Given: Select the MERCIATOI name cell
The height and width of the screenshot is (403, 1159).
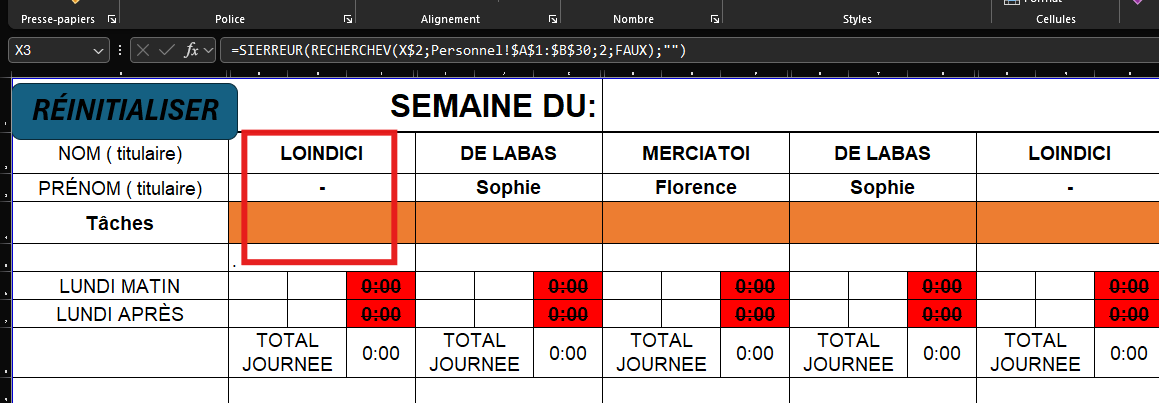Looking at the screenshot, I should pos(695,153).
